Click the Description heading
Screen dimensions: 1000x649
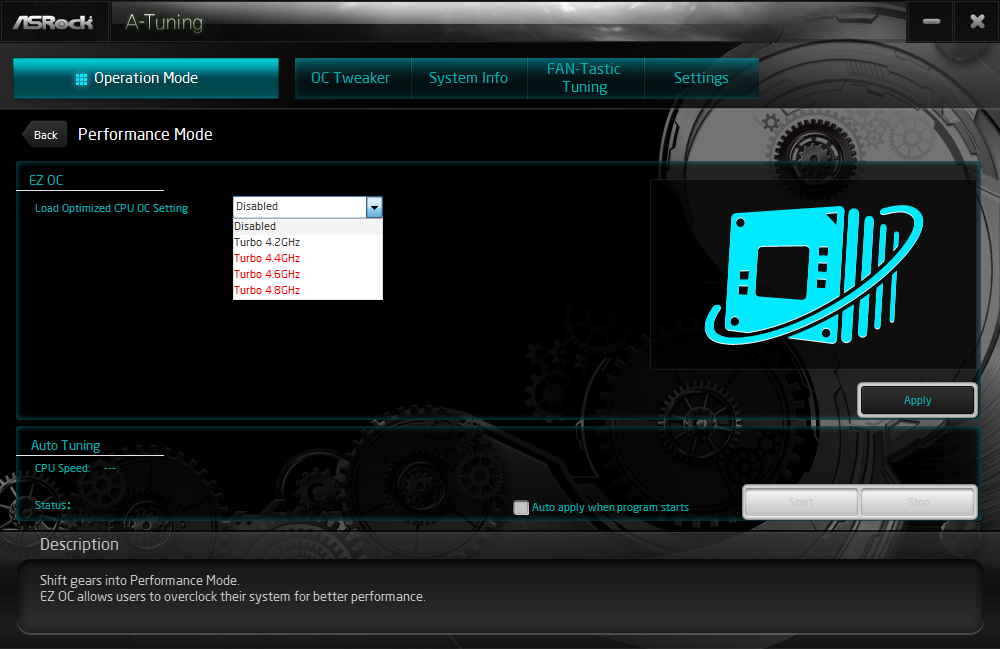[x=79, y=544]
